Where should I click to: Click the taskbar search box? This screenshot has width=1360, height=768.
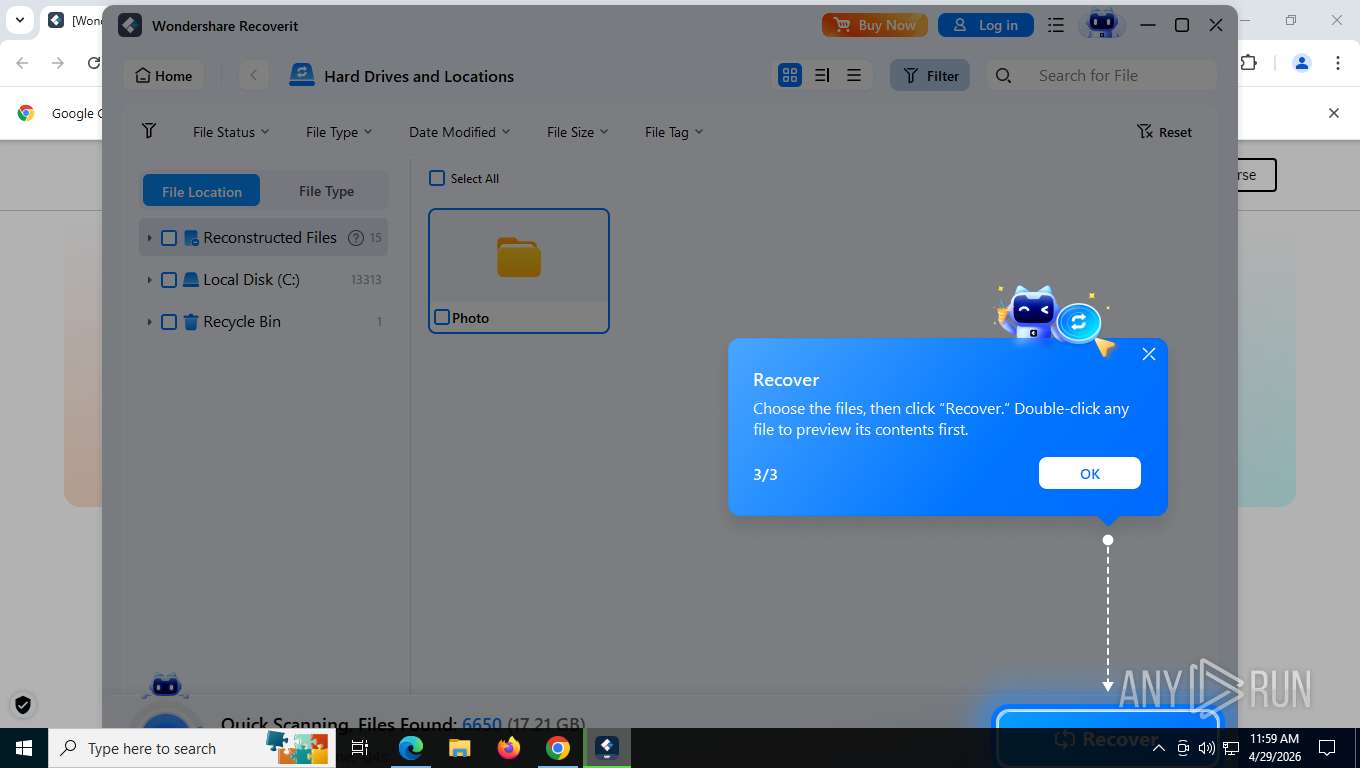(x=190, y=748)
